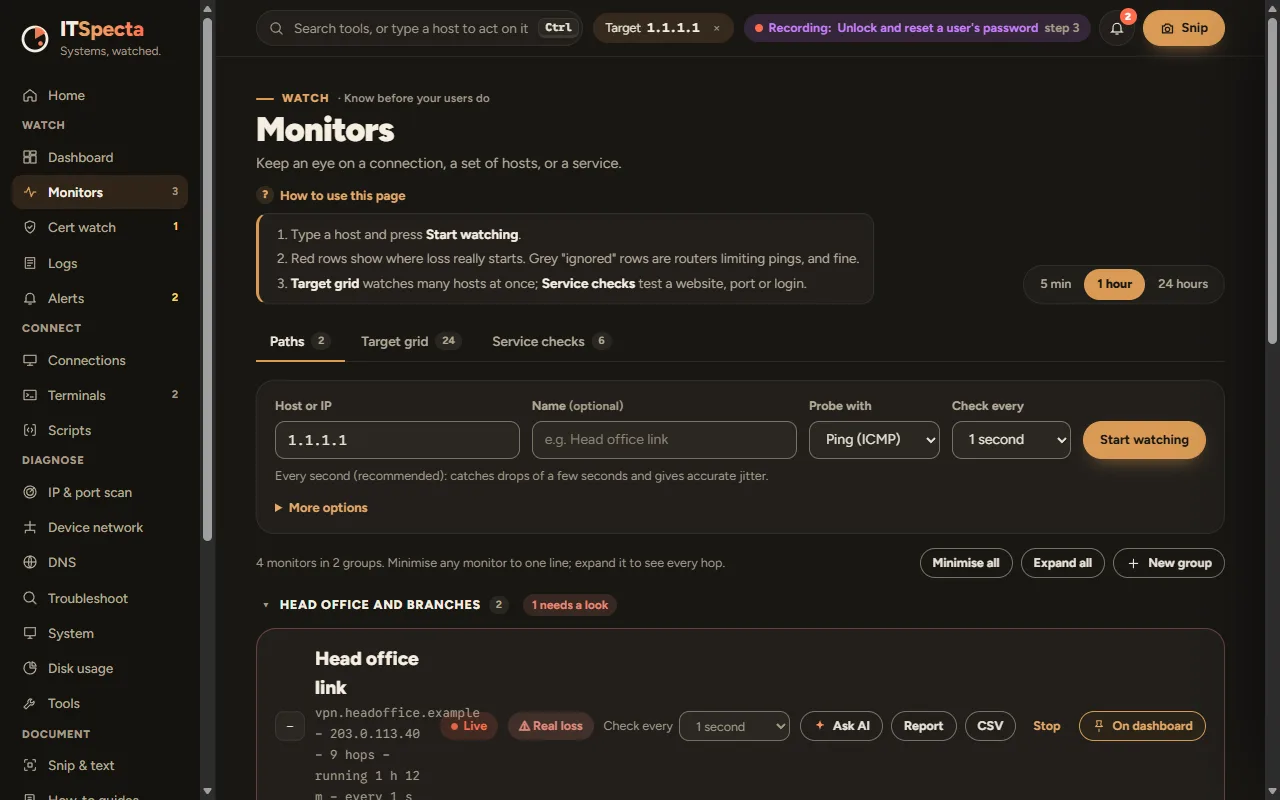Click the New group button
1280x800 pixels.
tap(1169, 563)
